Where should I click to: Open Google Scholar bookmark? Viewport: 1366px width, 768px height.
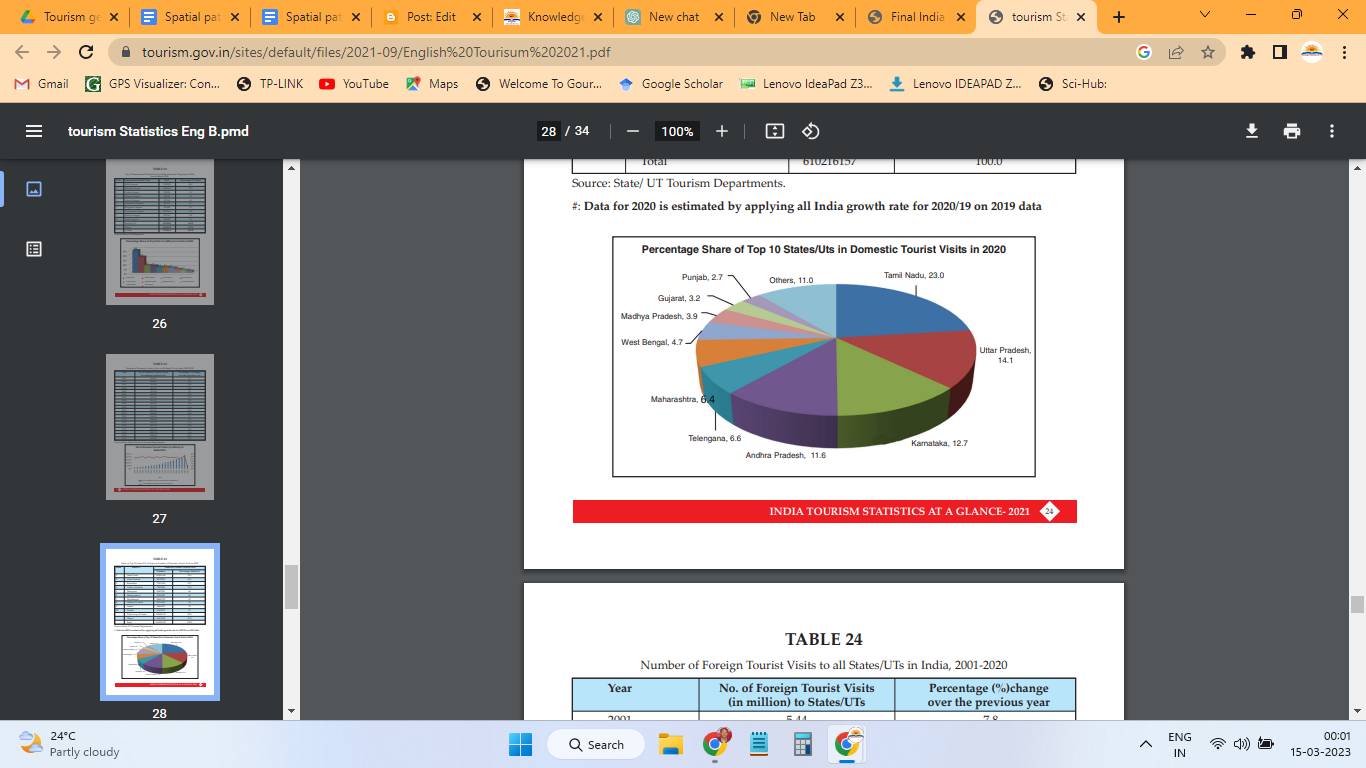671,84
